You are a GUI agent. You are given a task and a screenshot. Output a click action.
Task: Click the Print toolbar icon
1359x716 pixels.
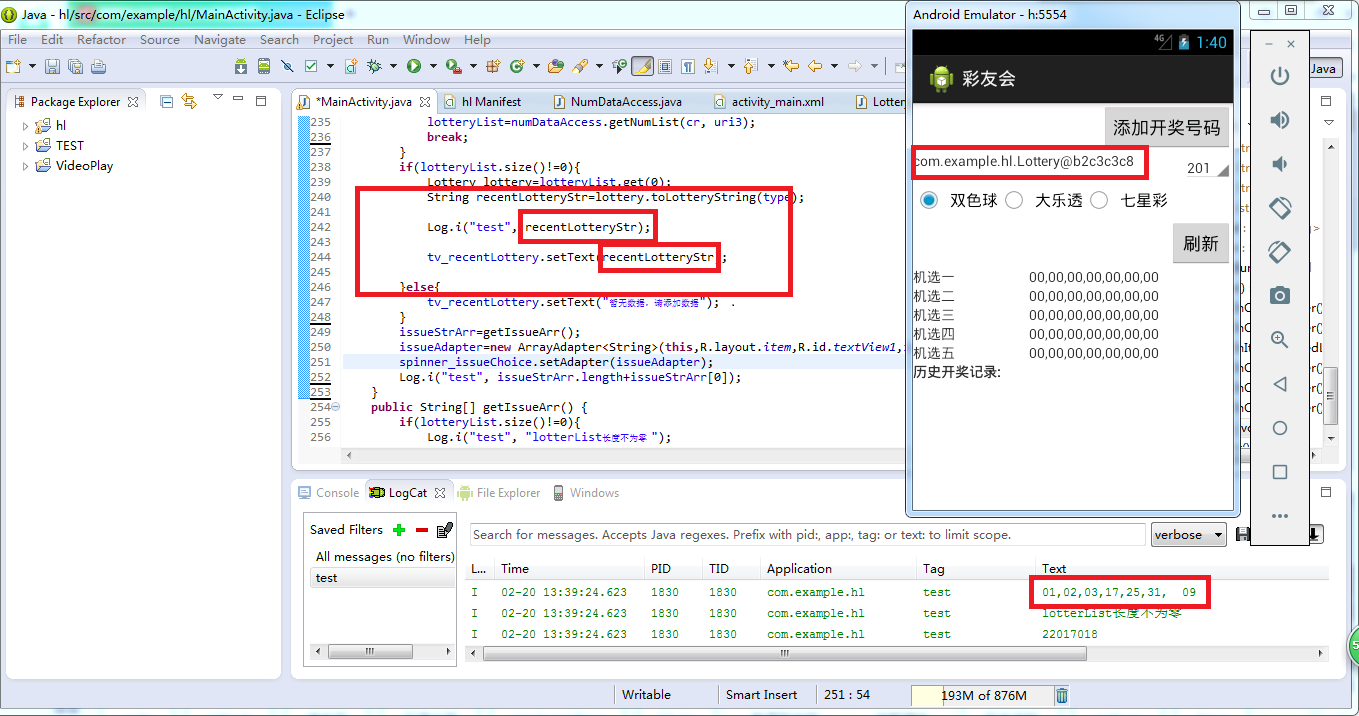pos(98,67)
